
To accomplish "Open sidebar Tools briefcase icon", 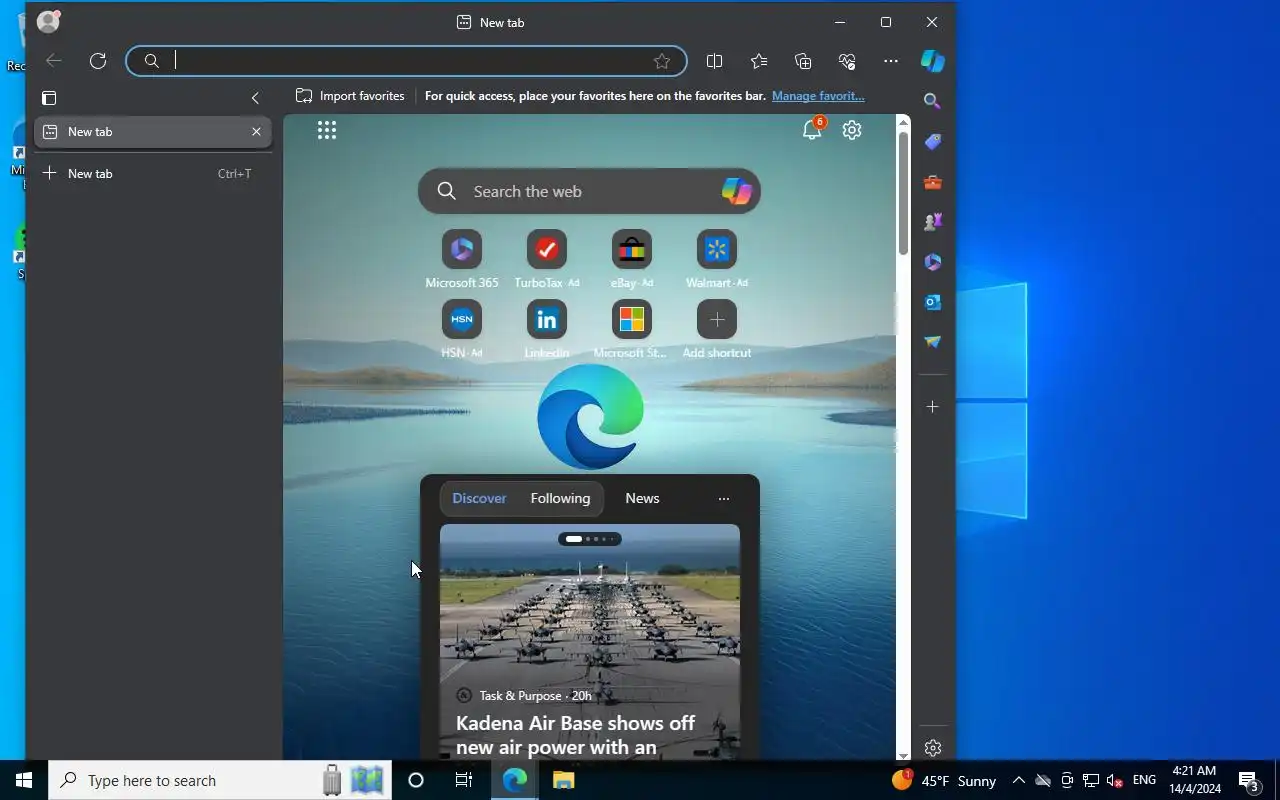I will (x=932, y=181).
